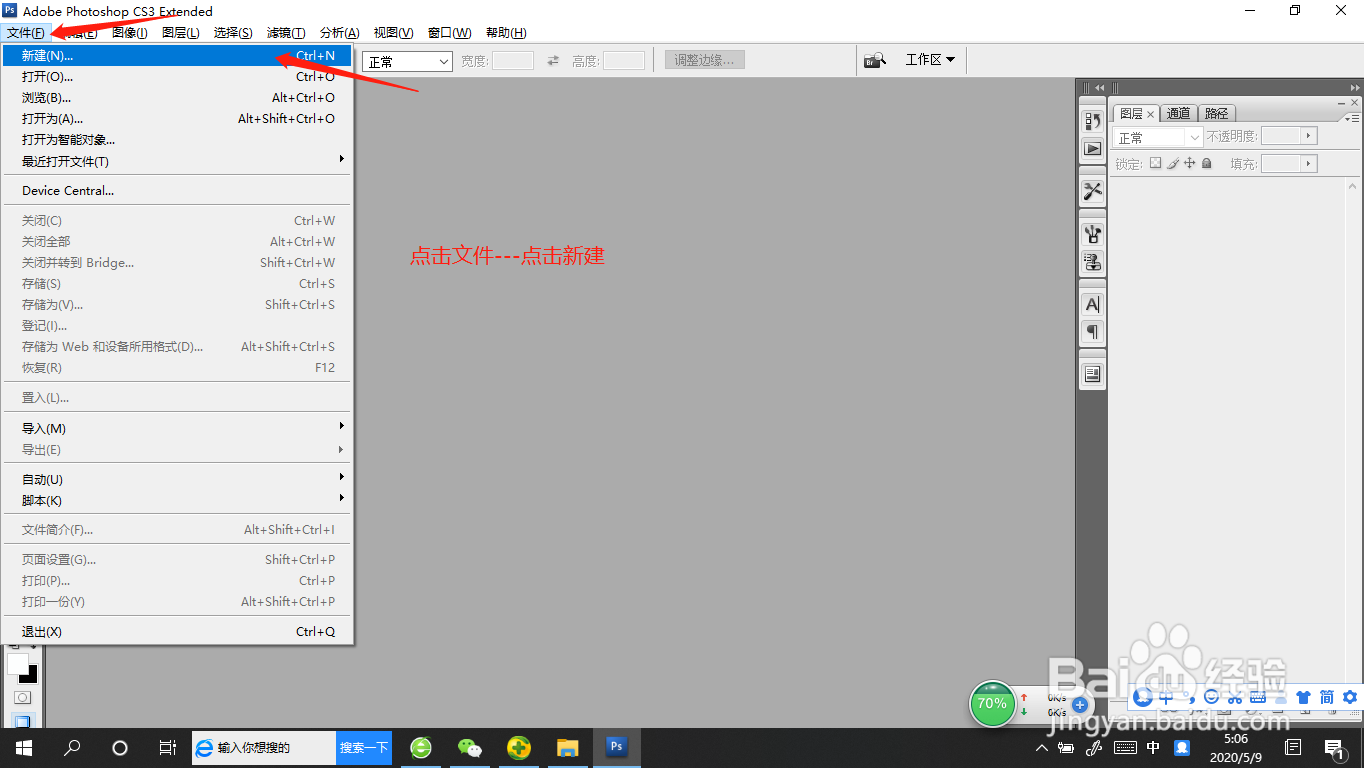Close the 图层 tab with its x
The image size is (1364, 768).
tap(1150, 114)
